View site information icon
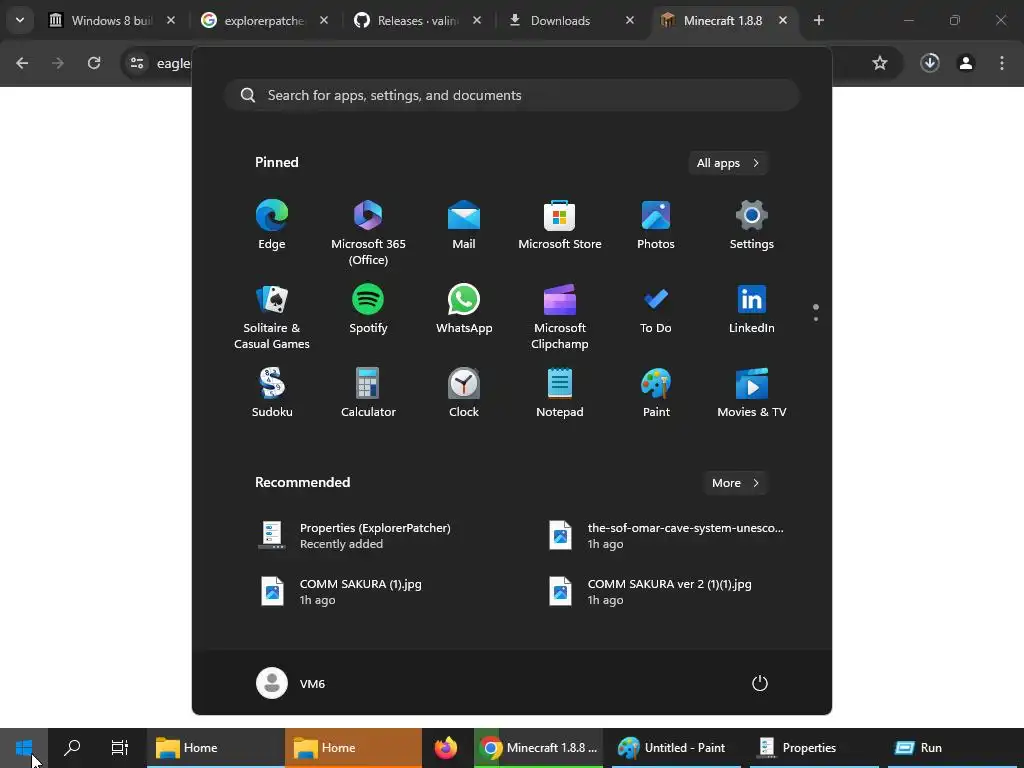The height and width of the screenshot is (768, 1024). click(137, 63)
